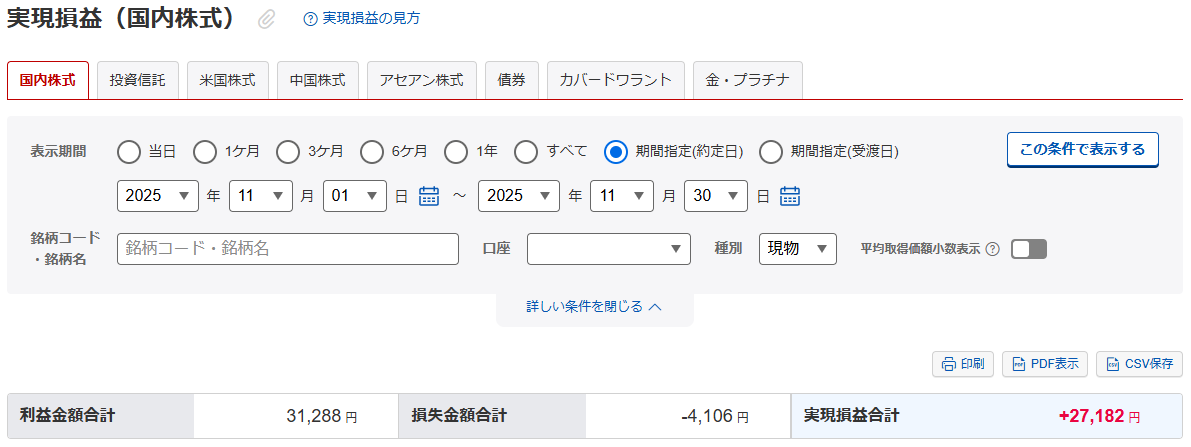
Task: Open end date calendar picker icon
Action: (x=790, y=196)
